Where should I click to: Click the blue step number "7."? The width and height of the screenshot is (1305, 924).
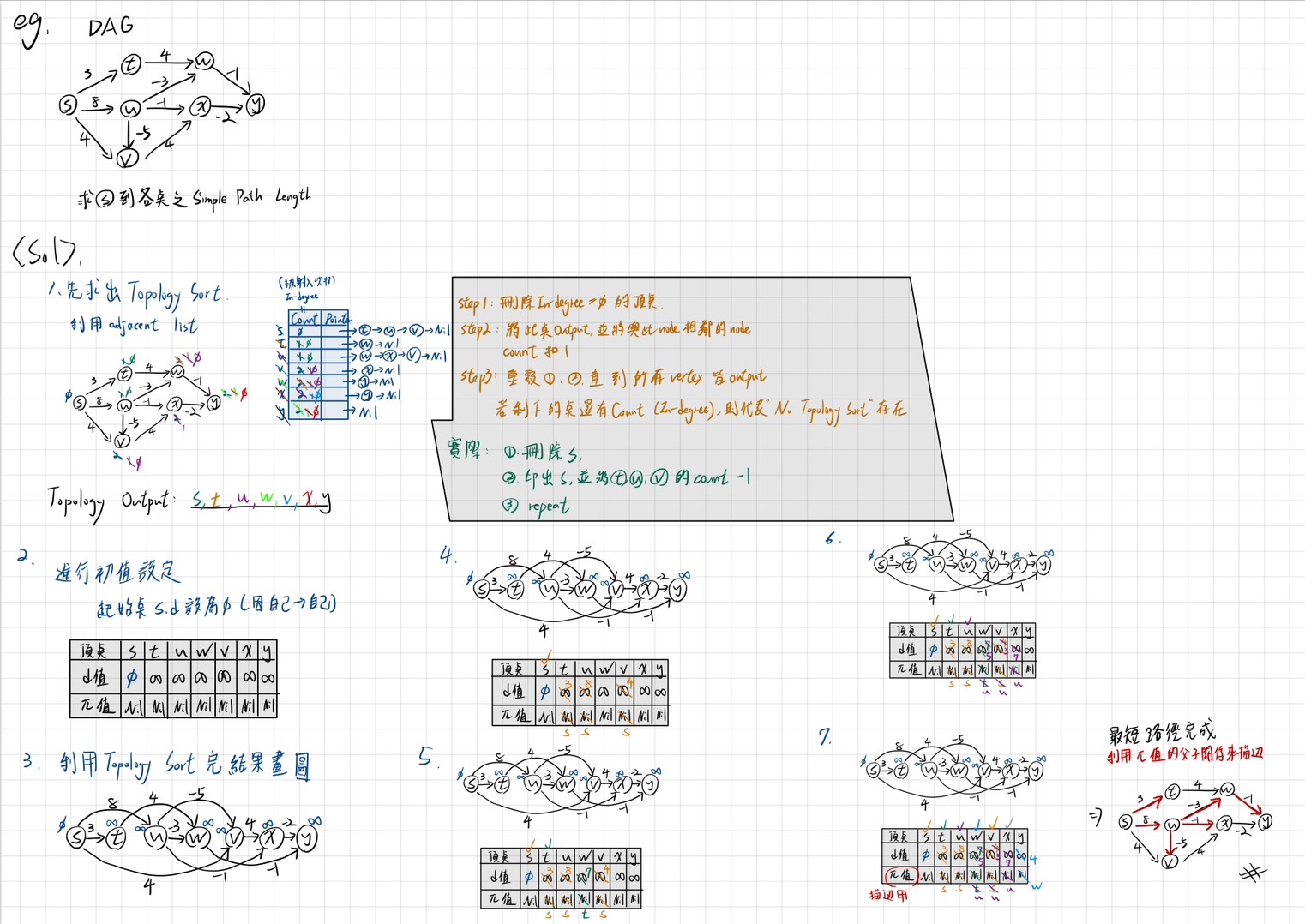point(825,736)
